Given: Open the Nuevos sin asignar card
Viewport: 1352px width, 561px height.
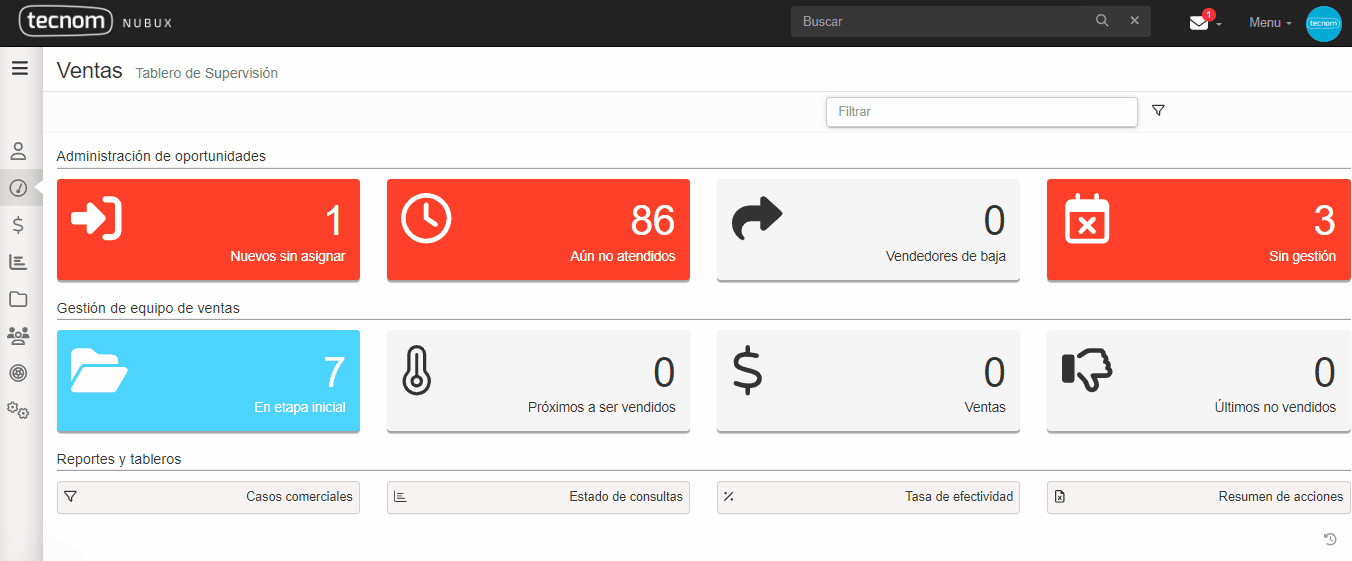Looking at the screenshot, I should tap(208, 229).
